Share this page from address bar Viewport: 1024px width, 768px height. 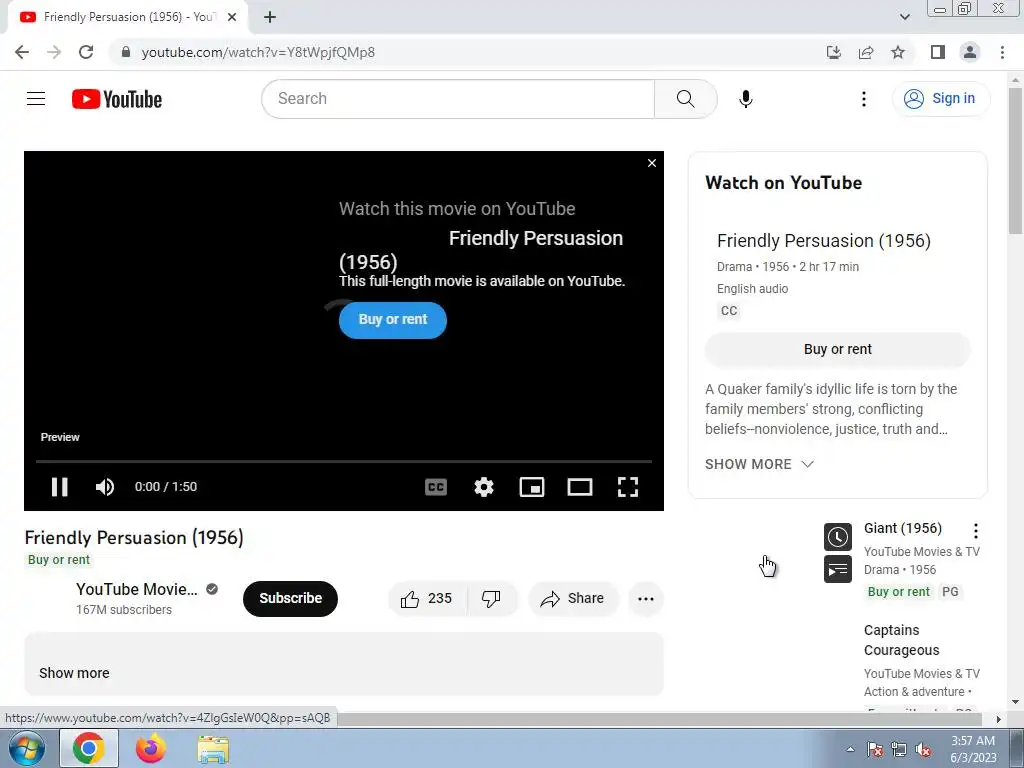coord(866,52)
